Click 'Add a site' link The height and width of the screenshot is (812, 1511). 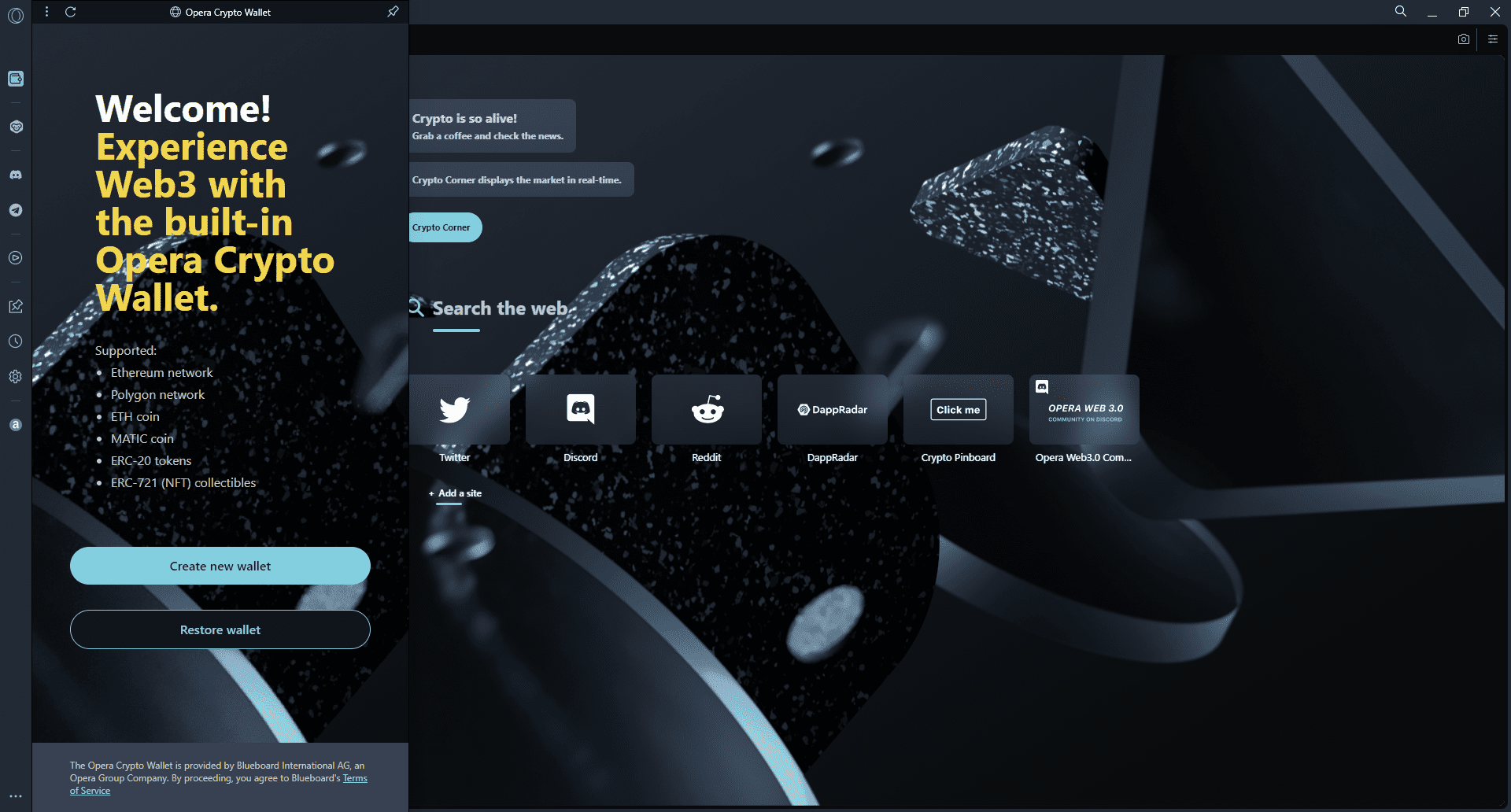pos(455,493)
